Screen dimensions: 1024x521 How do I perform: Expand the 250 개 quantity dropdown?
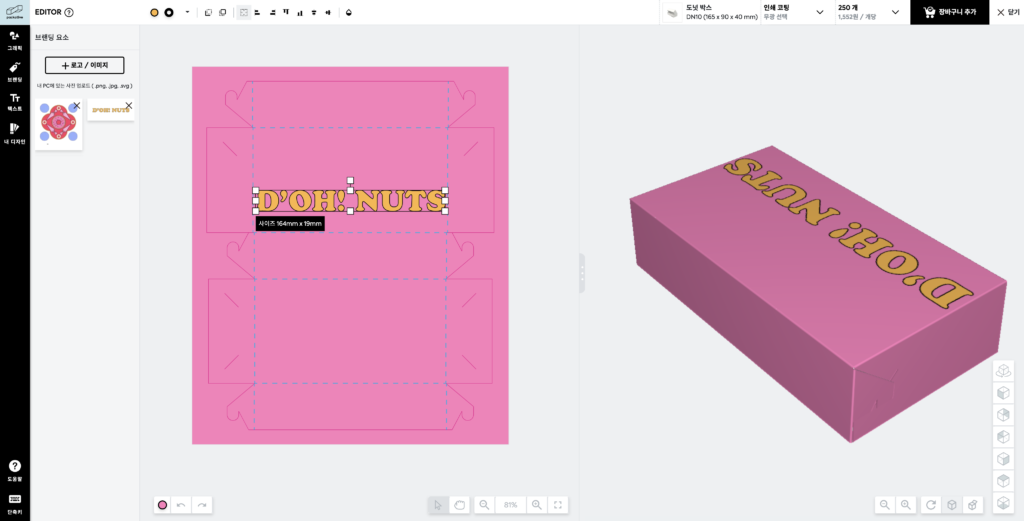point(869,12)
